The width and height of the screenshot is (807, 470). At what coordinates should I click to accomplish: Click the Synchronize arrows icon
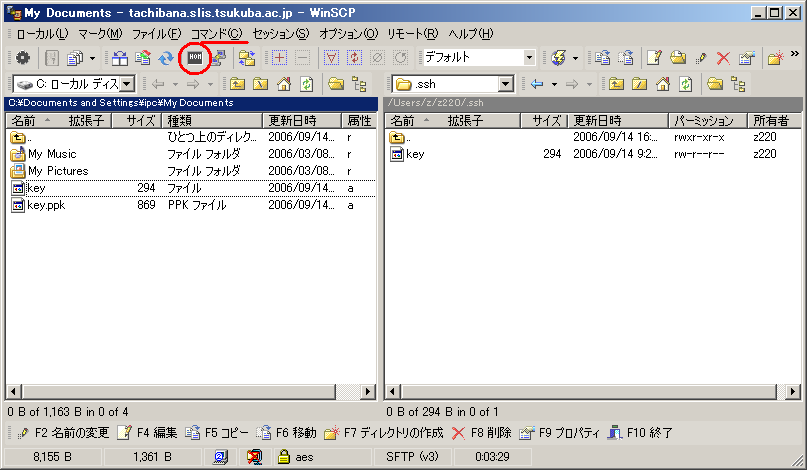click(166, 58)
